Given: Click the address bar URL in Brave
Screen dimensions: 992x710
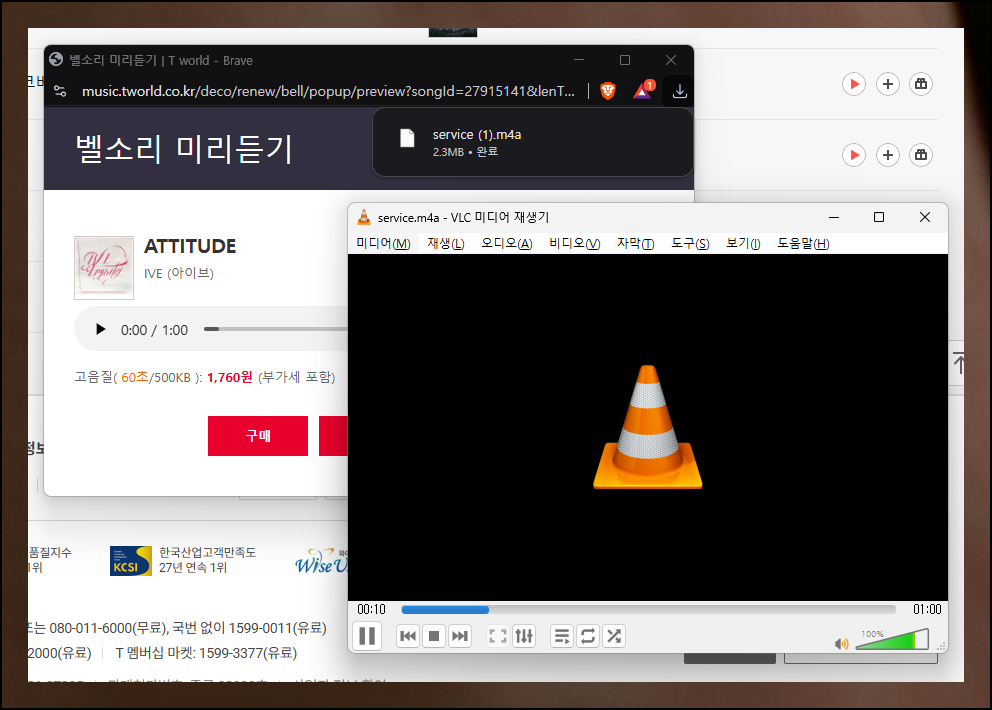Looking at the screenshot, I should tap(328, 91).
